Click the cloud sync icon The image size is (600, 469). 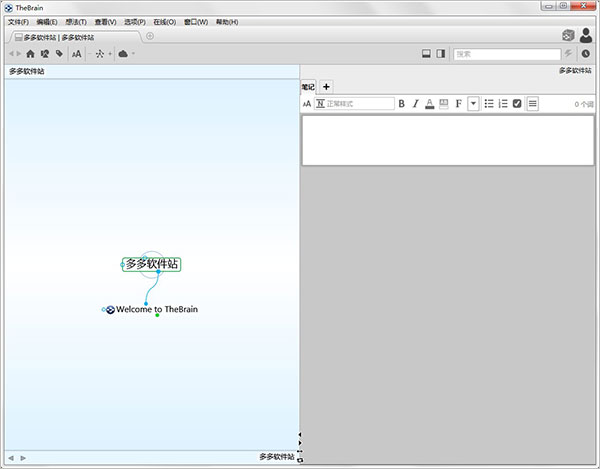click(x=123, y=54)
